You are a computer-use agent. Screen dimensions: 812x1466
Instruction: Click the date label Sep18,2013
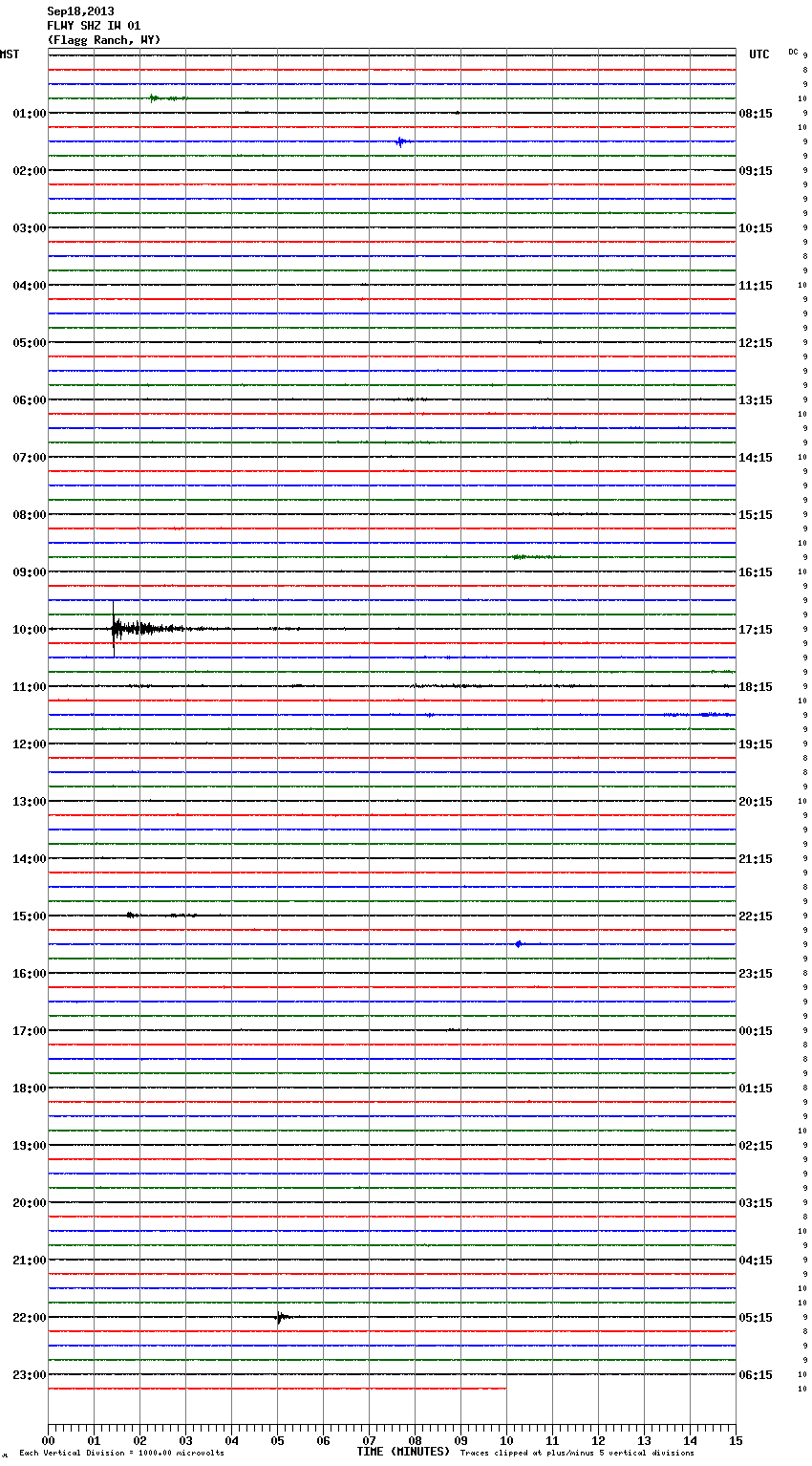pyautogui.click(x=80, y=11)
